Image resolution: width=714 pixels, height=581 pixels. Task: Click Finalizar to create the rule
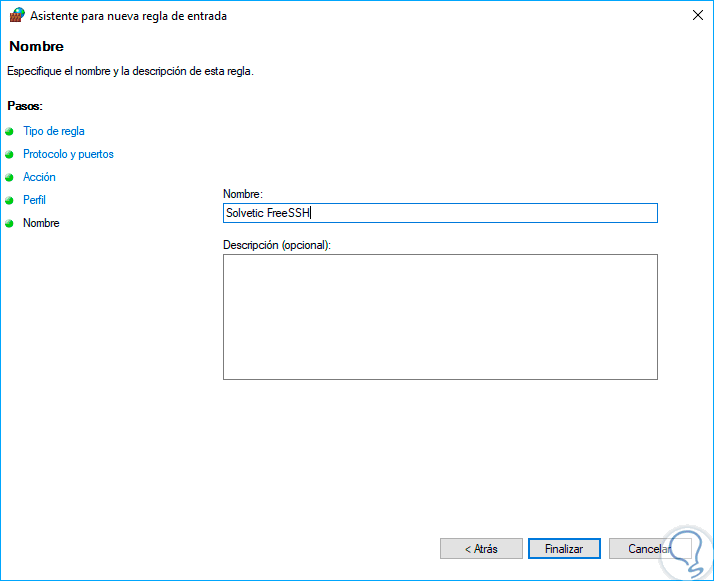564,549
